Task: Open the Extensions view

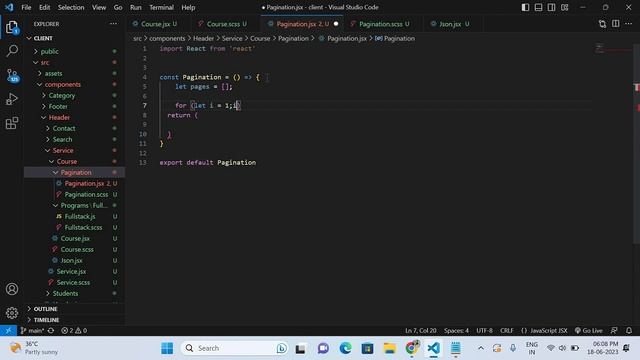Action: (x=12, y=123)
